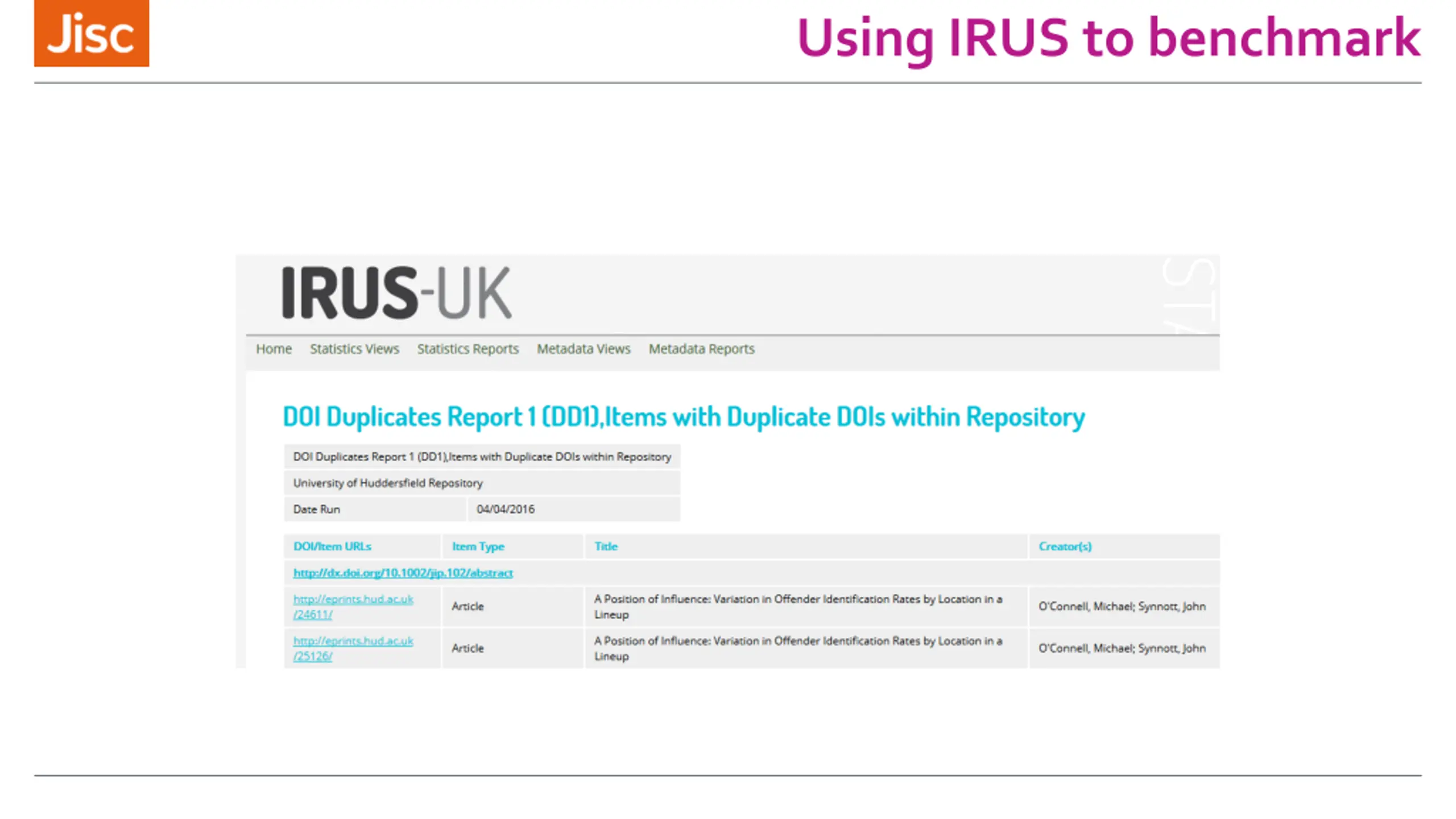Click the DOI Duplicates Report heading

click(684, 416)
